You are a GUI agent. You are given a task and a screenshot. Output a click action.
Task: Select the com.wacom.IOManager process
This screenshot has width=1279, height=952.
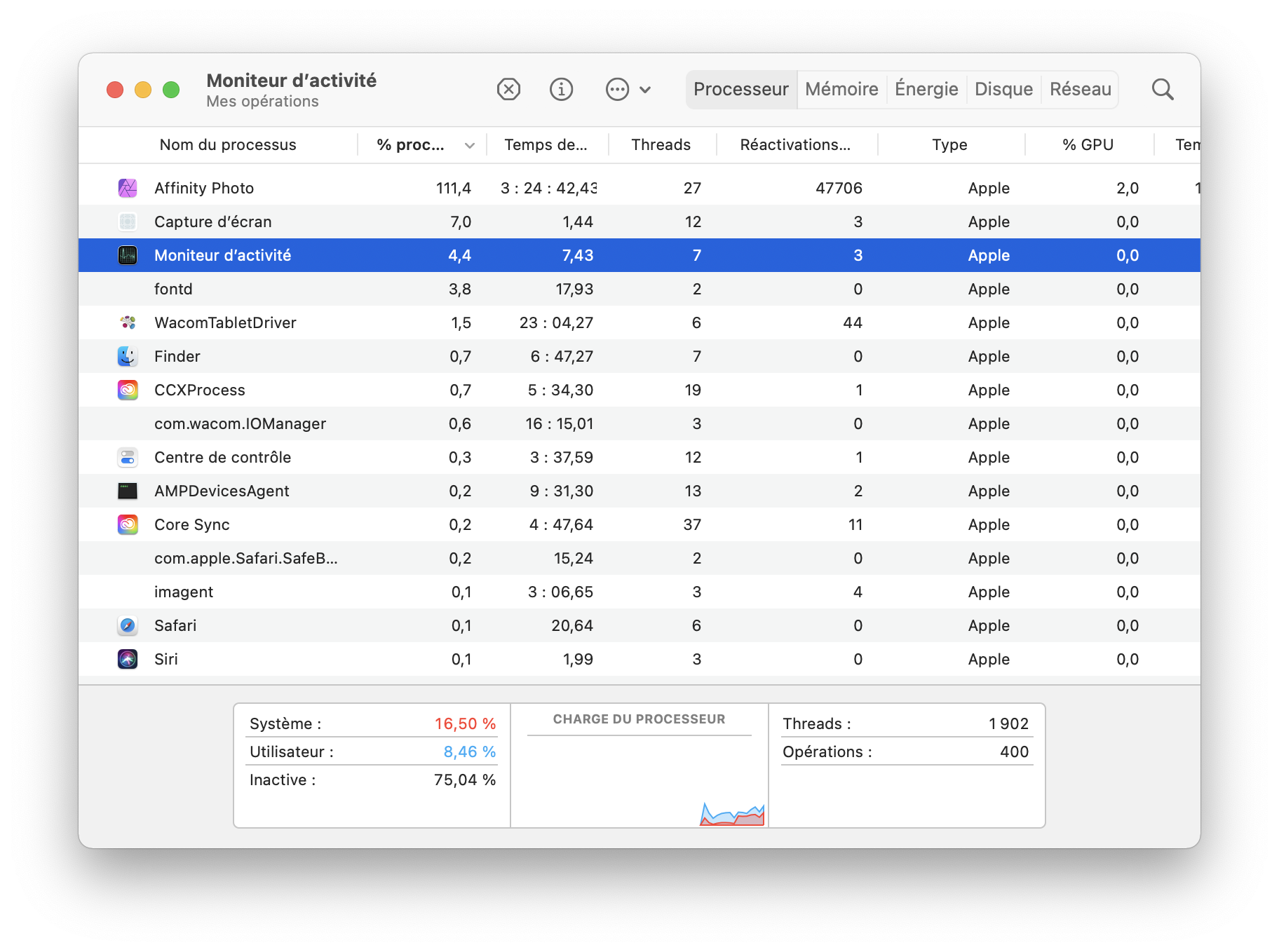coord(639,423)
